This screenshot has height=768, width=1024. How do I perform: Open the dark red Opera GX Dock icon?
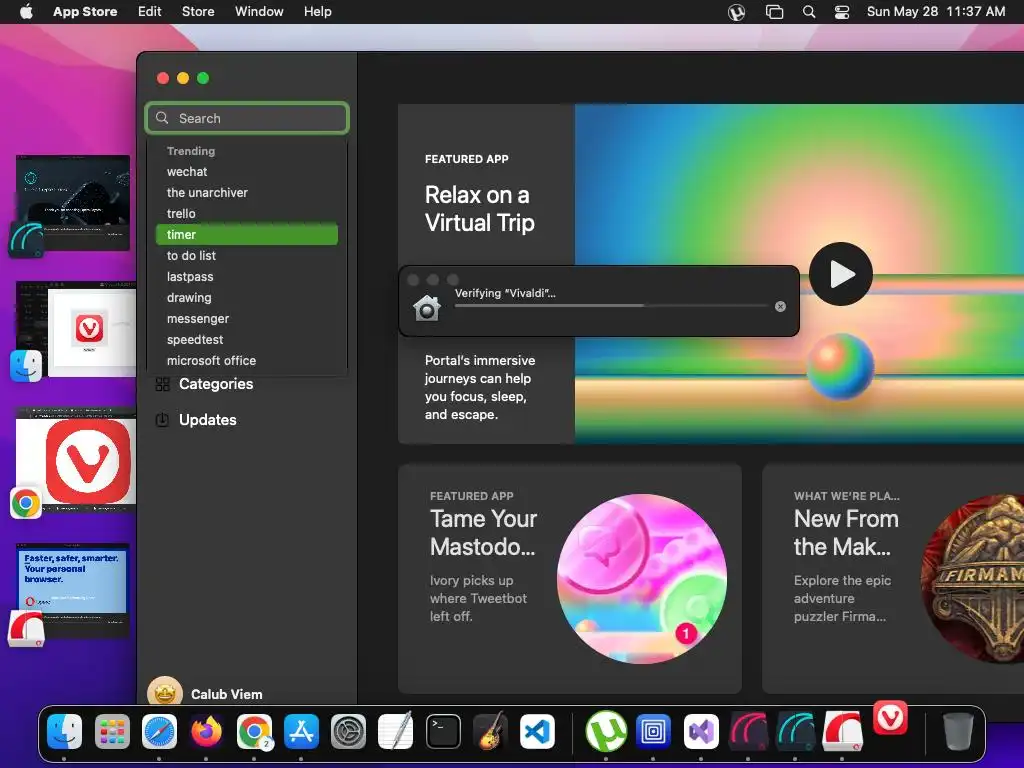pyautogui.click(x=748, y=731)
